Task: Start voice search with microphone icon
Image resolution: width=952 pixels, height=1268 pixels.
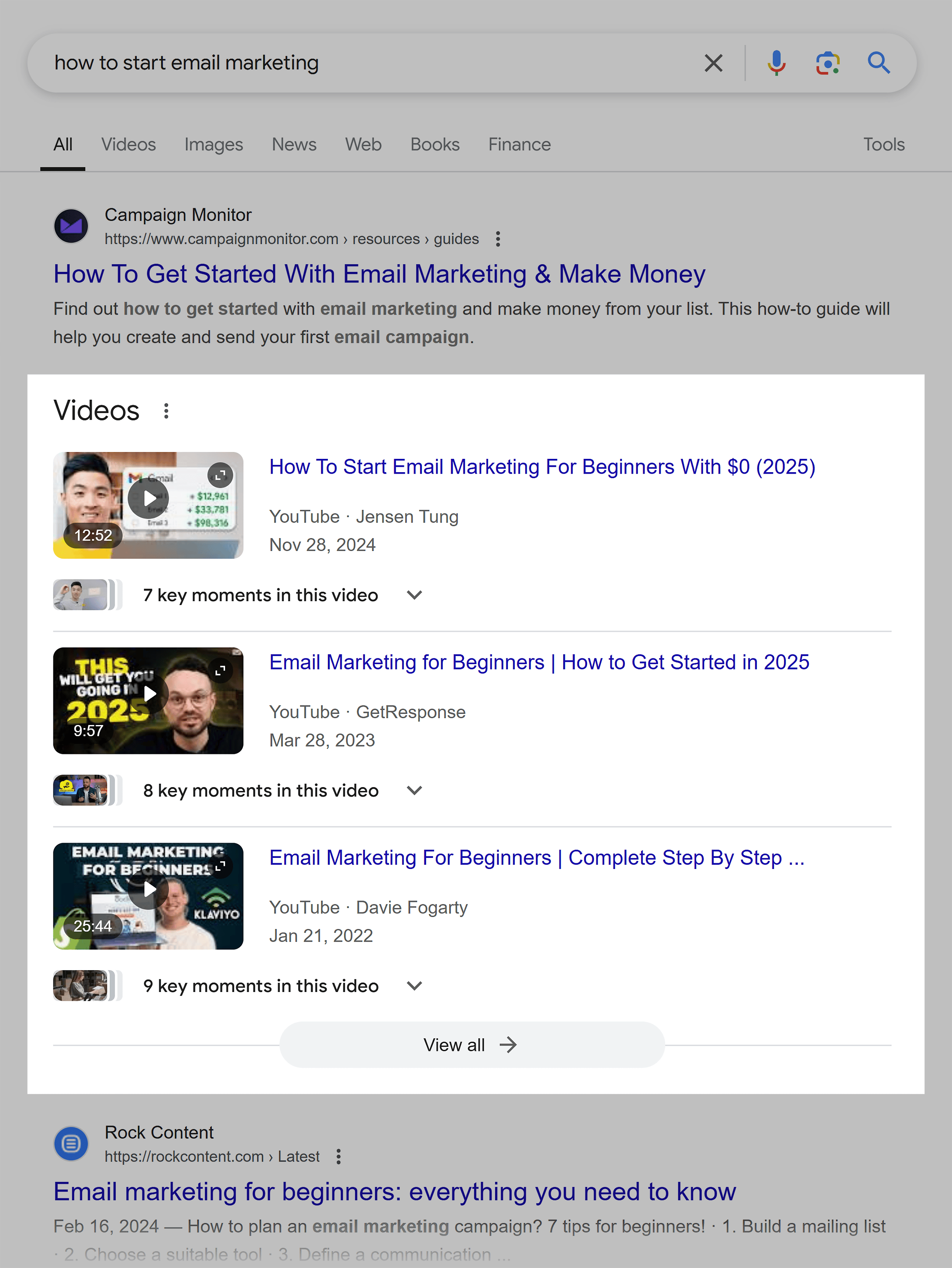Action: (x=776, y=63)
